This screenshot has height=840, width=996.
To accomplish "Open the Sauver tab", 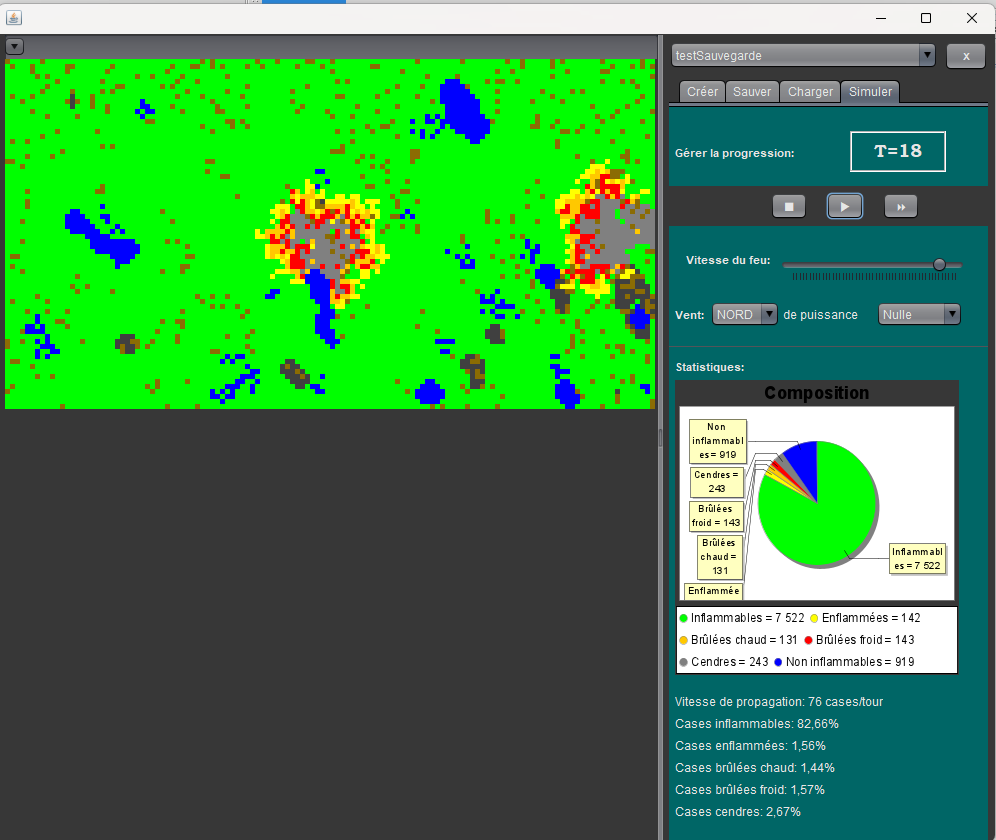I will (x=752, y=91).
